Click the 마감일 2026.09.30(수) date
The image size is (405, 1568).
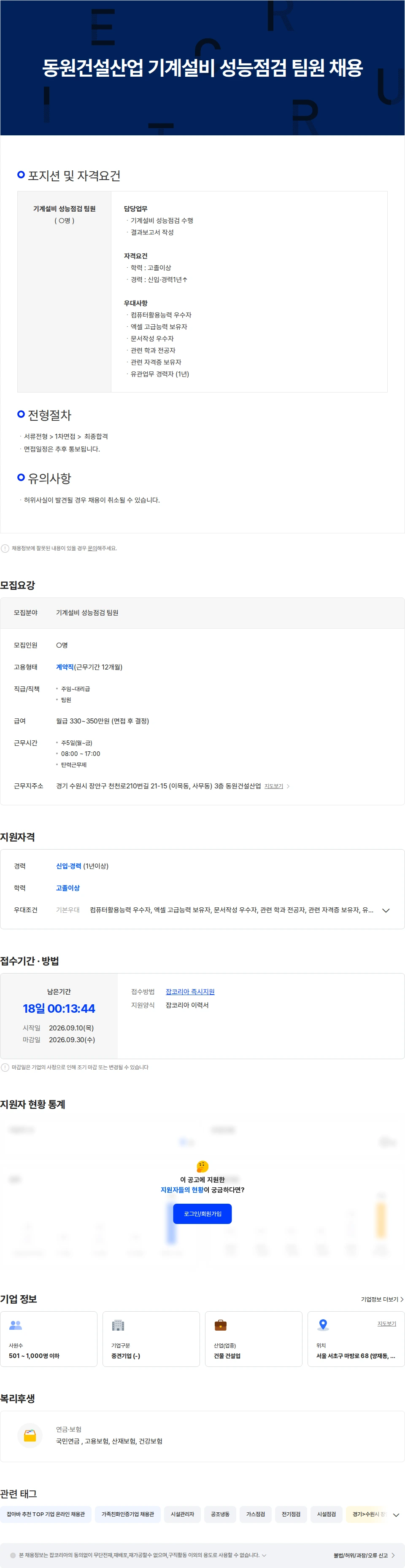(x=59, y=1040)
